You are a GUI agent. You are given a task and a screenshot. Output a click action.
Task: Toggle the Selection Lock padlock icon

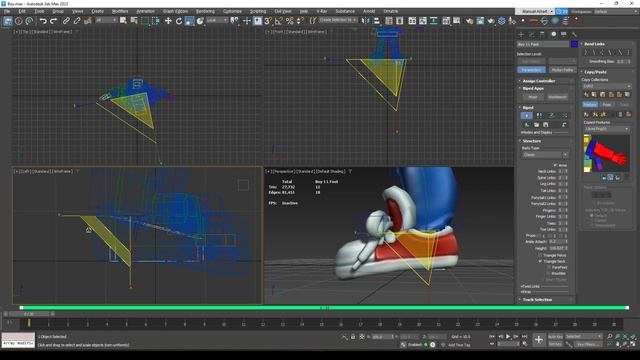pos(353,337)
